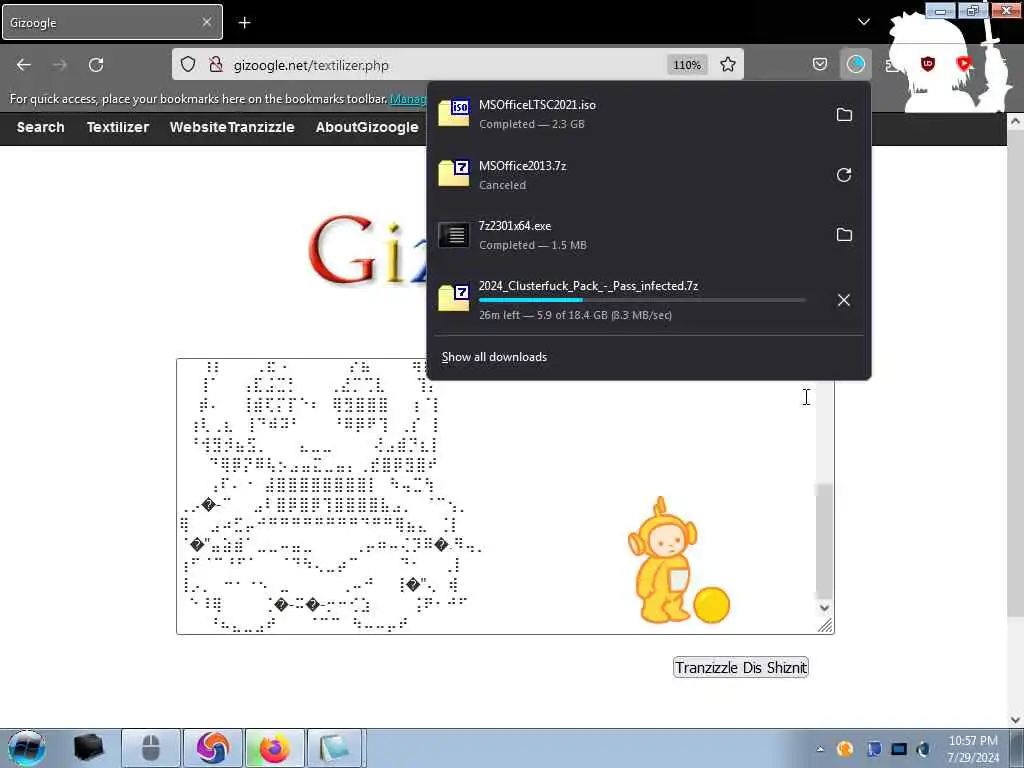Open the notepad taskbar app
This screenshot has width=1024, height=768.
[x=335, y=748]
